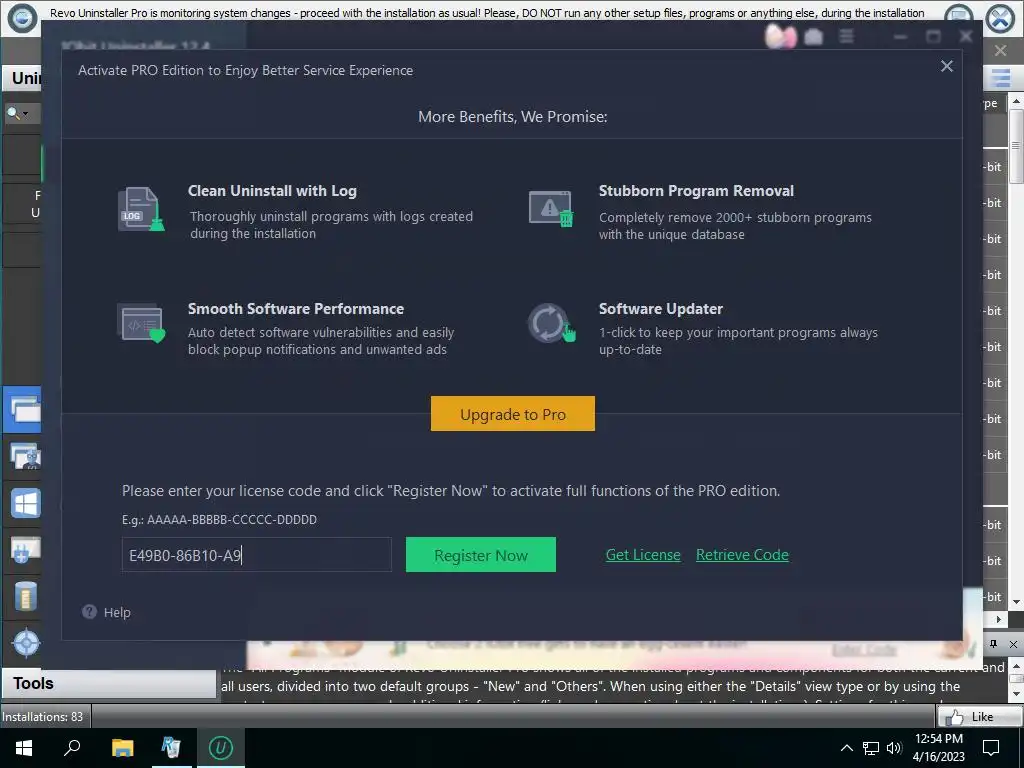The image size is (1024, 768).
Task: Click the Revo monitoring bar cancel X icon
Action: click(x=1000, y=18)
